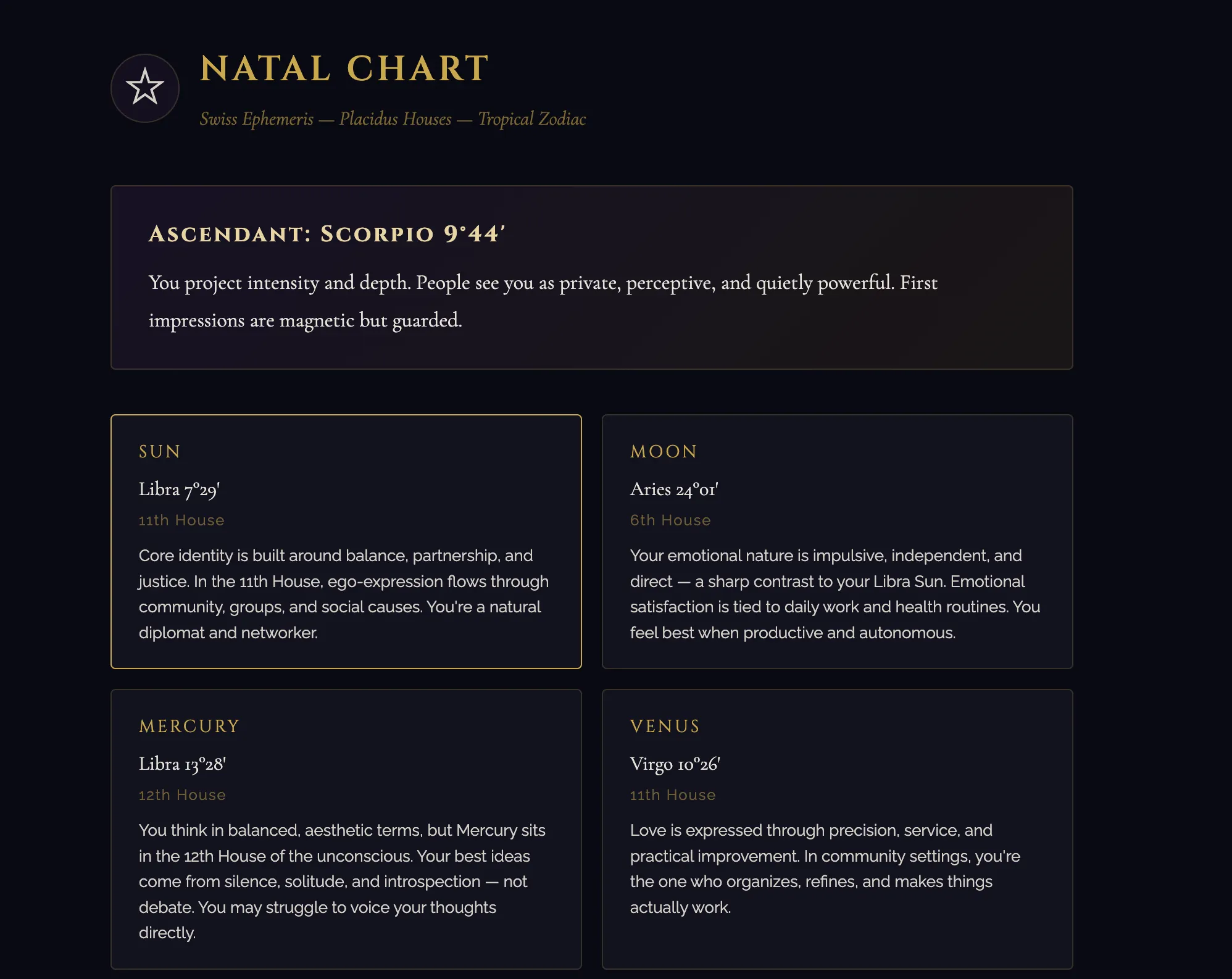Select the Ascendant Scorpio heading
This screenshot has width=1232, height=979.
(327, 234)
